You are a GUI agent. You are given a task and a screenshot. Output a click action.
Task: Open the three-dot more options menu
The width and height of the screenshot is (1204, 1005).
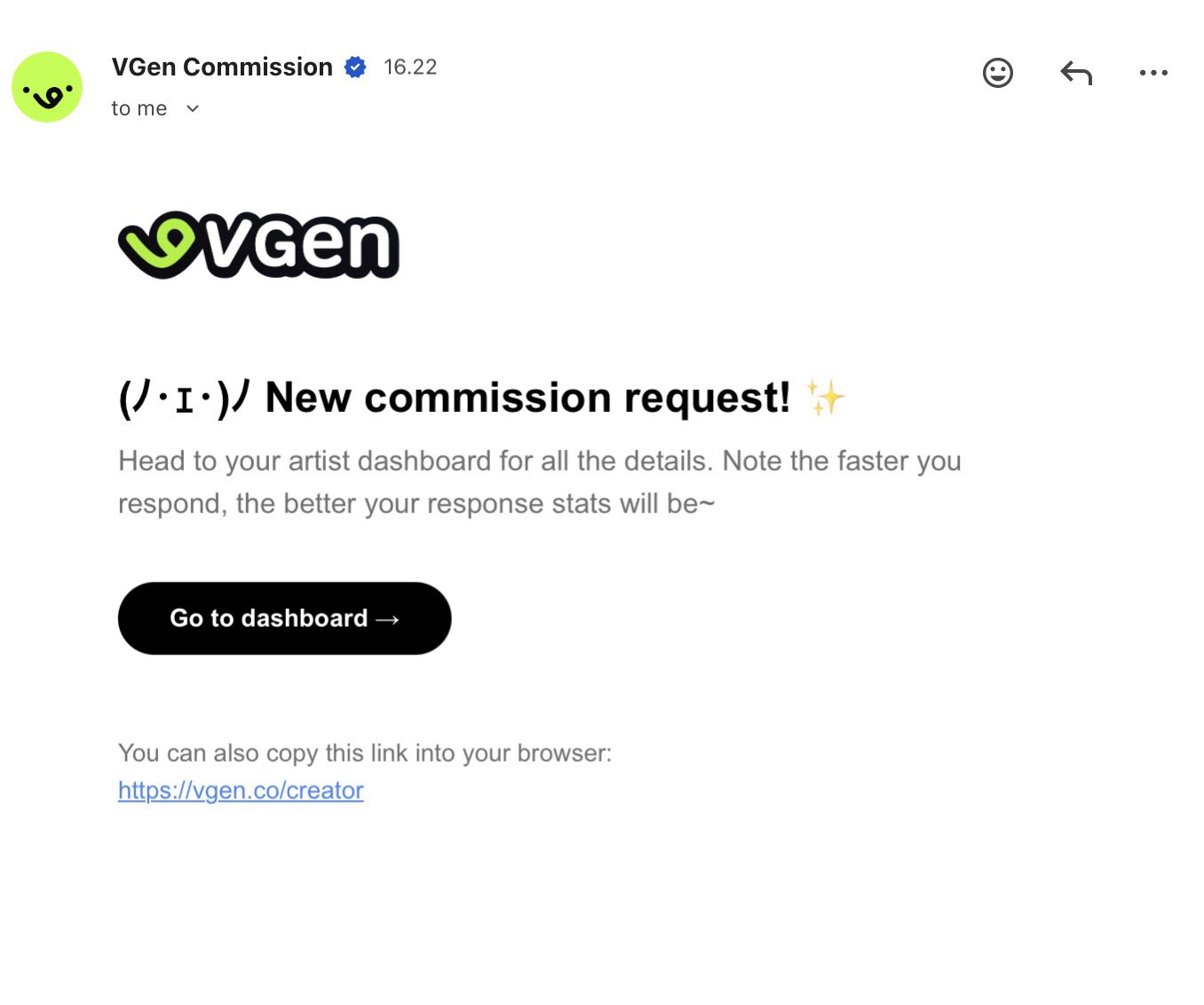click(1153, 73)
